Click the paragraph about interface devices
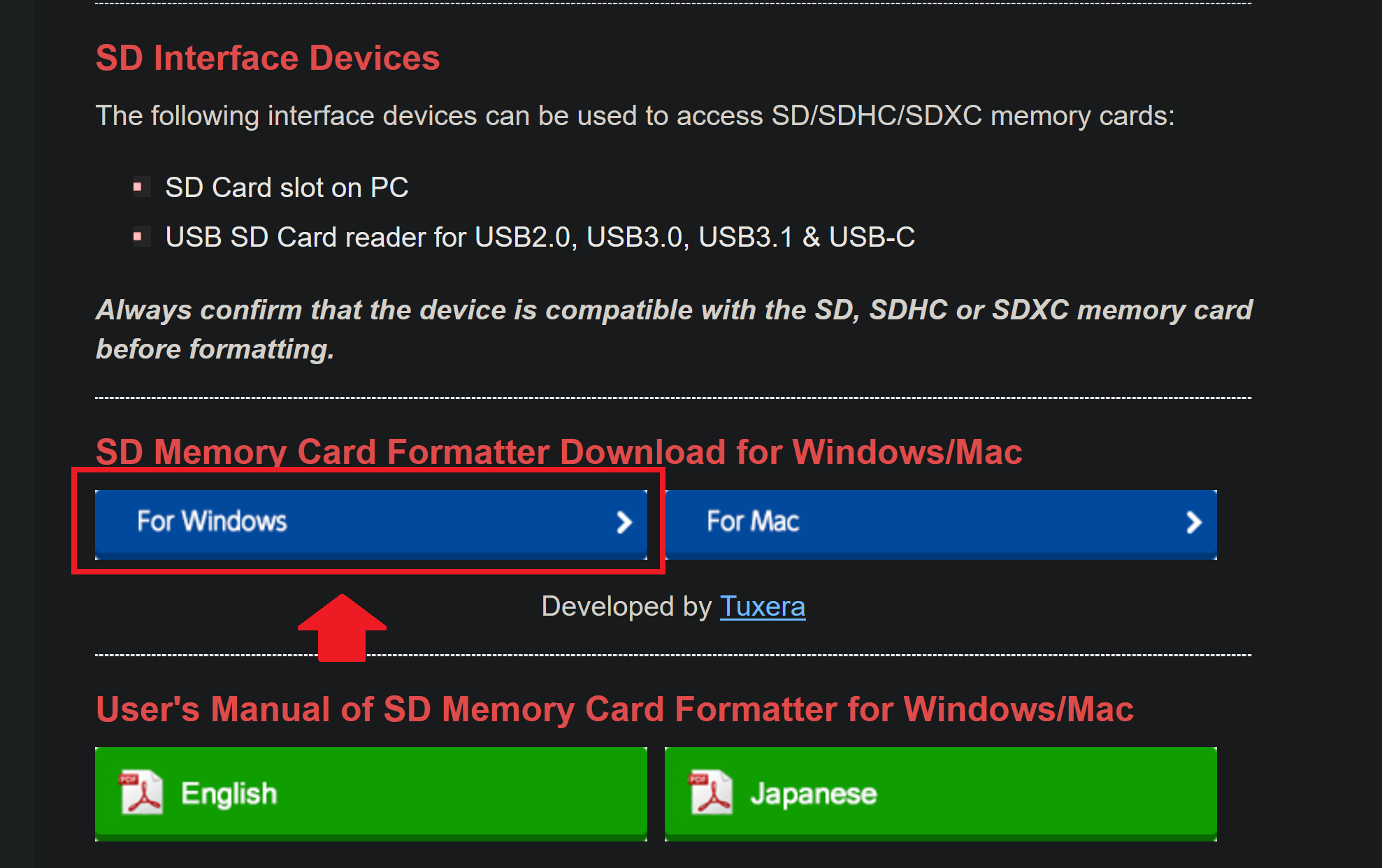This screenshot has height=868, width=1382. (x=635, y=116)
